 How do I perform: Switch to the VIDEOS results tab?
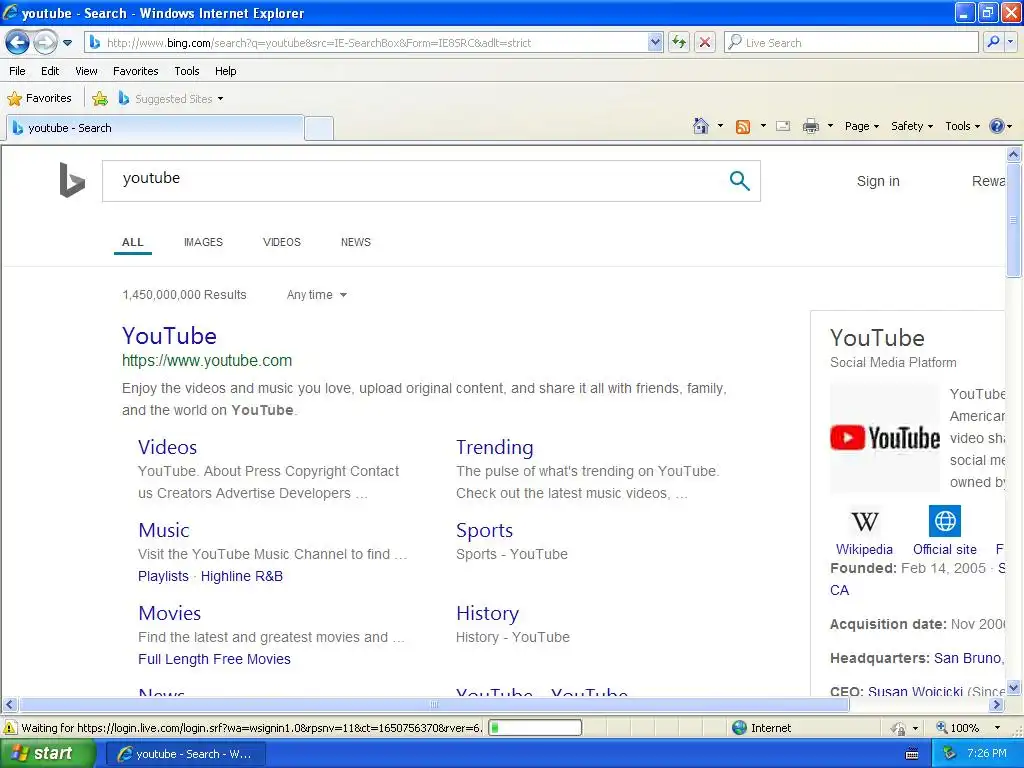click(x=281, y=242)
